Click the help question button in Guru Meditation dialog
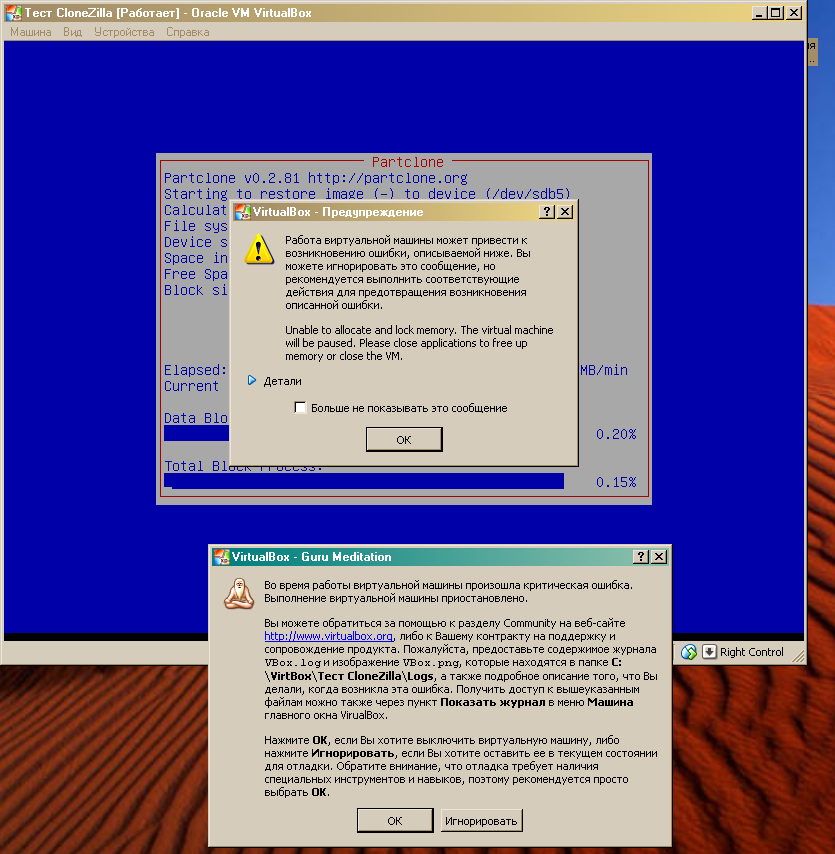Viewport: 835px width, 854px height. (641, 557)
